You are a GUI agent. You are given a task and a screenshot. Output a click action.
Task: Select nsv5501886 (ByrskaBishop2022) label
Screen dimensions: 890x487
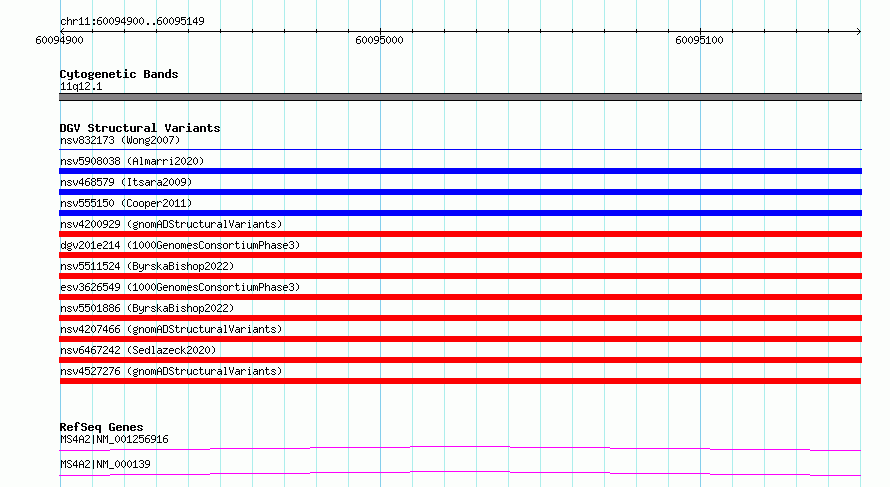147,308
